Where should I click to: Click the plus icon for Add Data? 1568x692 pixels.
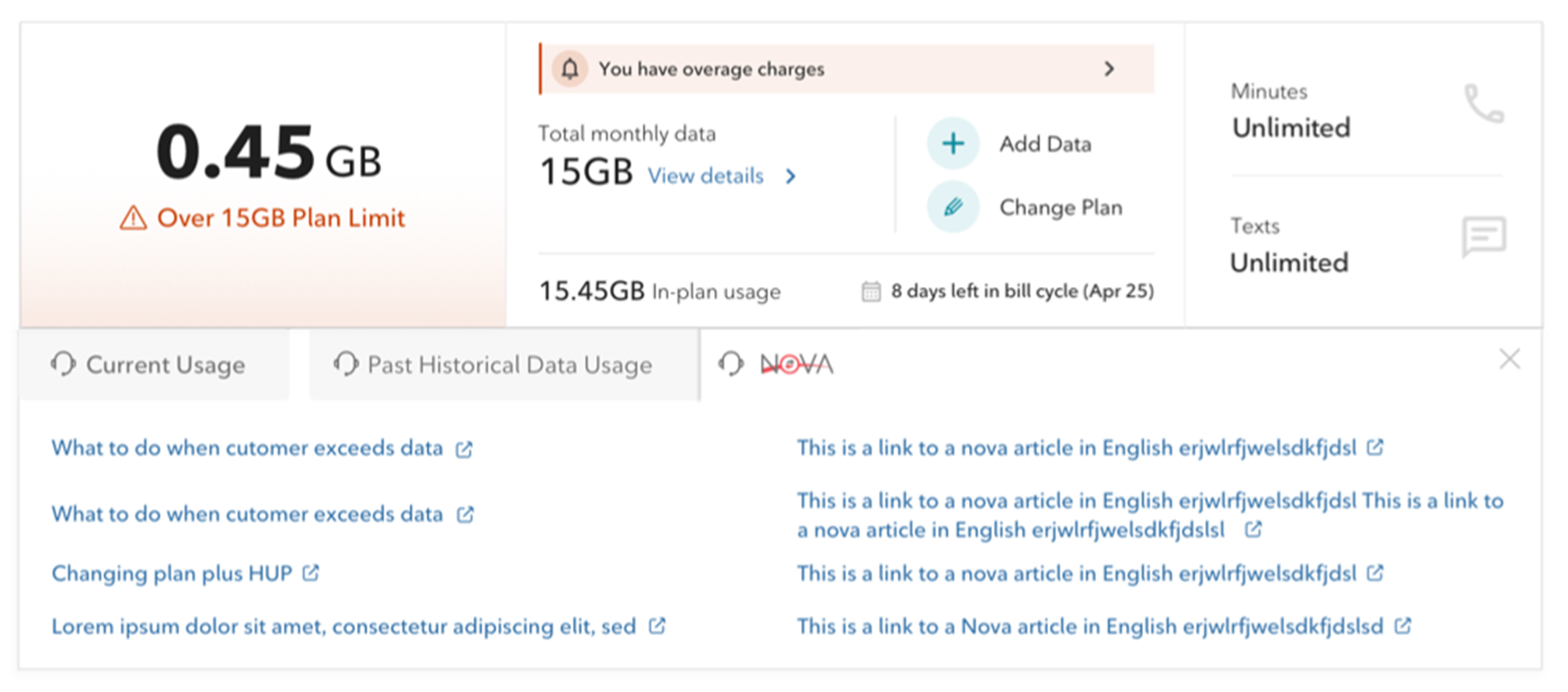point(953,144)
